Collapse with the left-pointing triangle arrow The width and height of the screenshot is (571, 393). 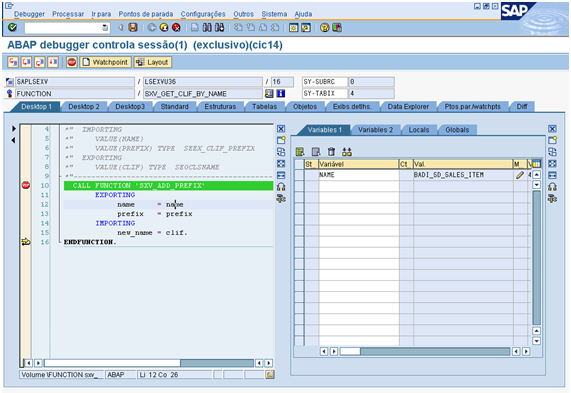tap(13, 140)
